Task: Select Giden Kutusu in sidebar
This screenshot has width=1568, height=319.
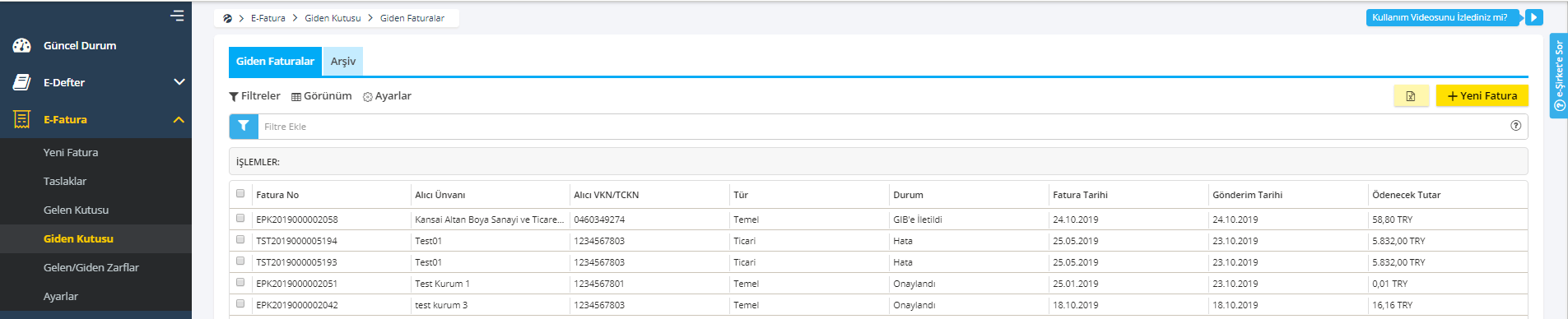Action: tap(78, 238)
